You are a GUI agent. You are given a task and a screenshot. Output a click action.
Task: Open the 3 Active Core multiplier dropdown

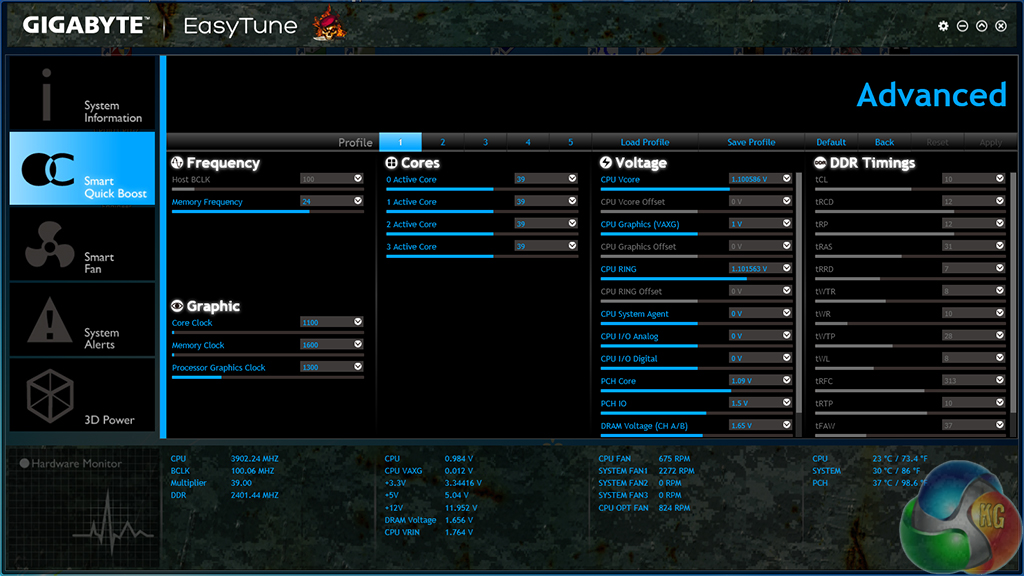coord(572,246)
